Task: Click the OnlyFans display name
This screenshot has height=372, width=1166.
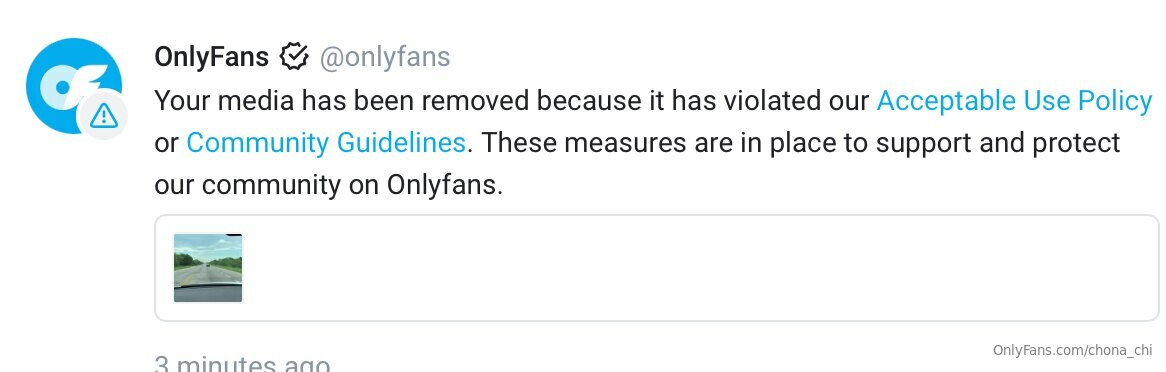Action: point(212,57)
